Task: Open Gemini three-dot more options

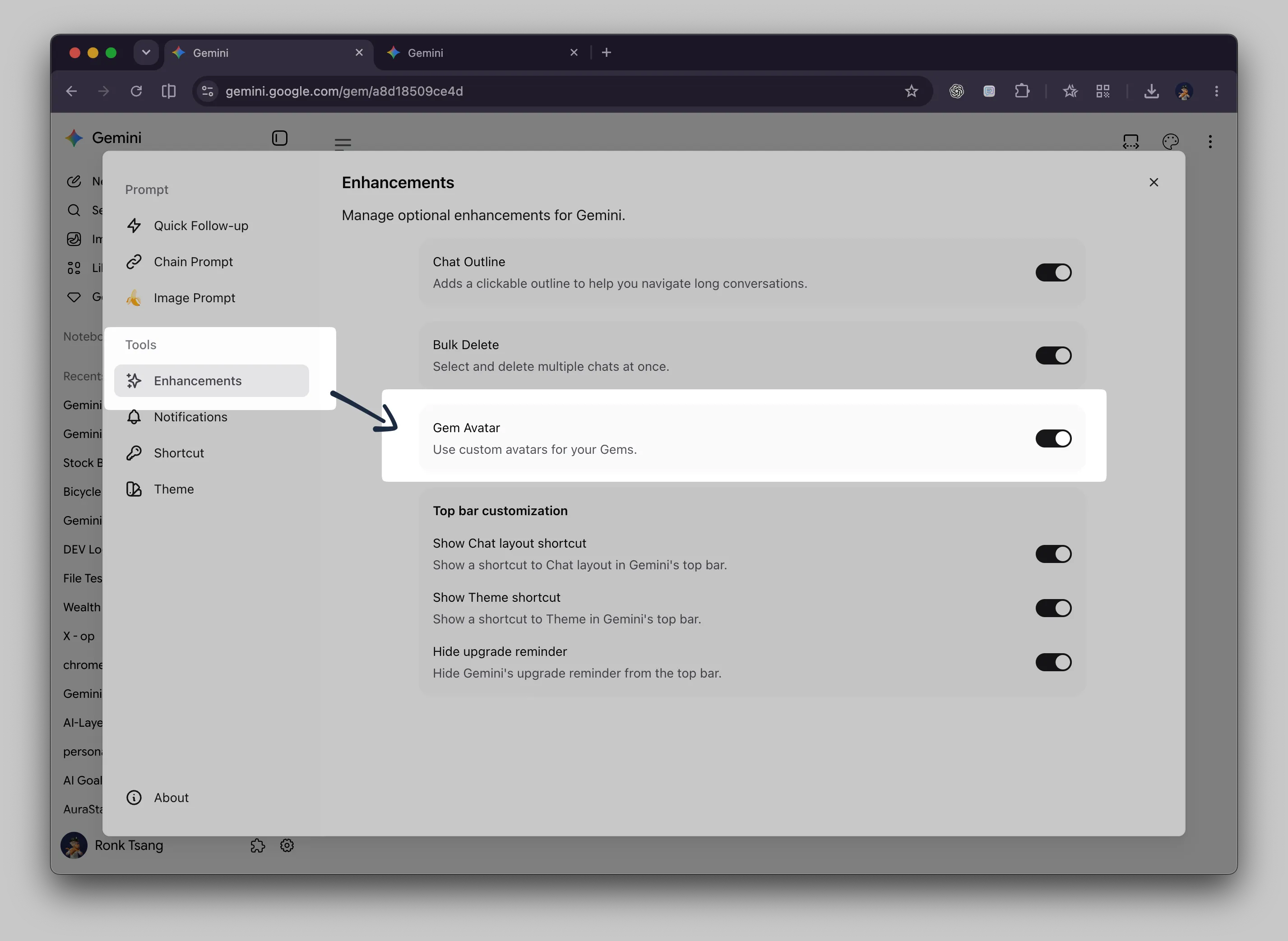Action: click(1210, 141)
